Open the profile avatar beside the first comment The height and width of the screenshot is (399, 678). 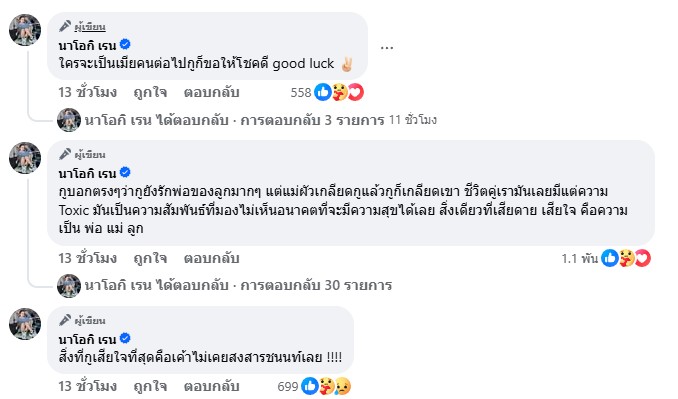pos(25,30)
